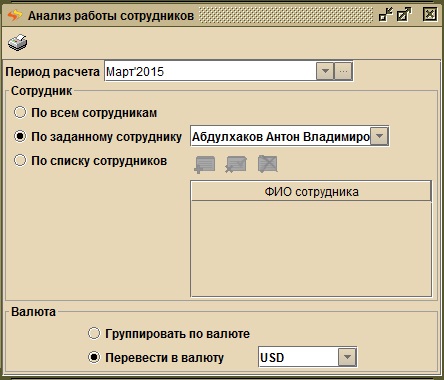Viewport: 444px width, 380px height.
Task: Open the USD currency dropdown arrow
Action: (347, 357)
